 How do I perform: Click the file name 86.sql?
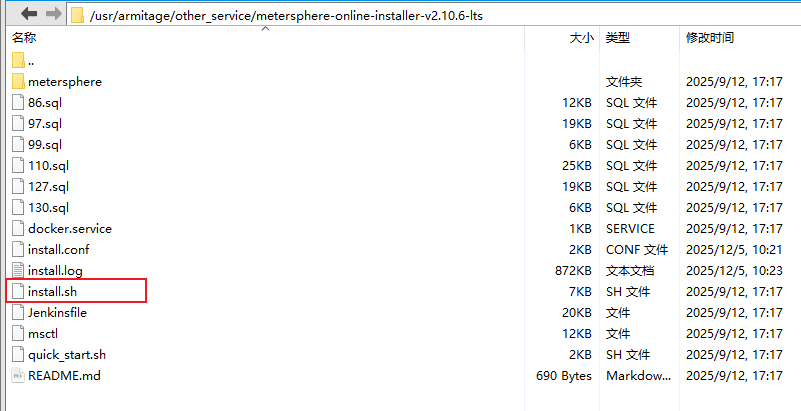tap(45, 103)
